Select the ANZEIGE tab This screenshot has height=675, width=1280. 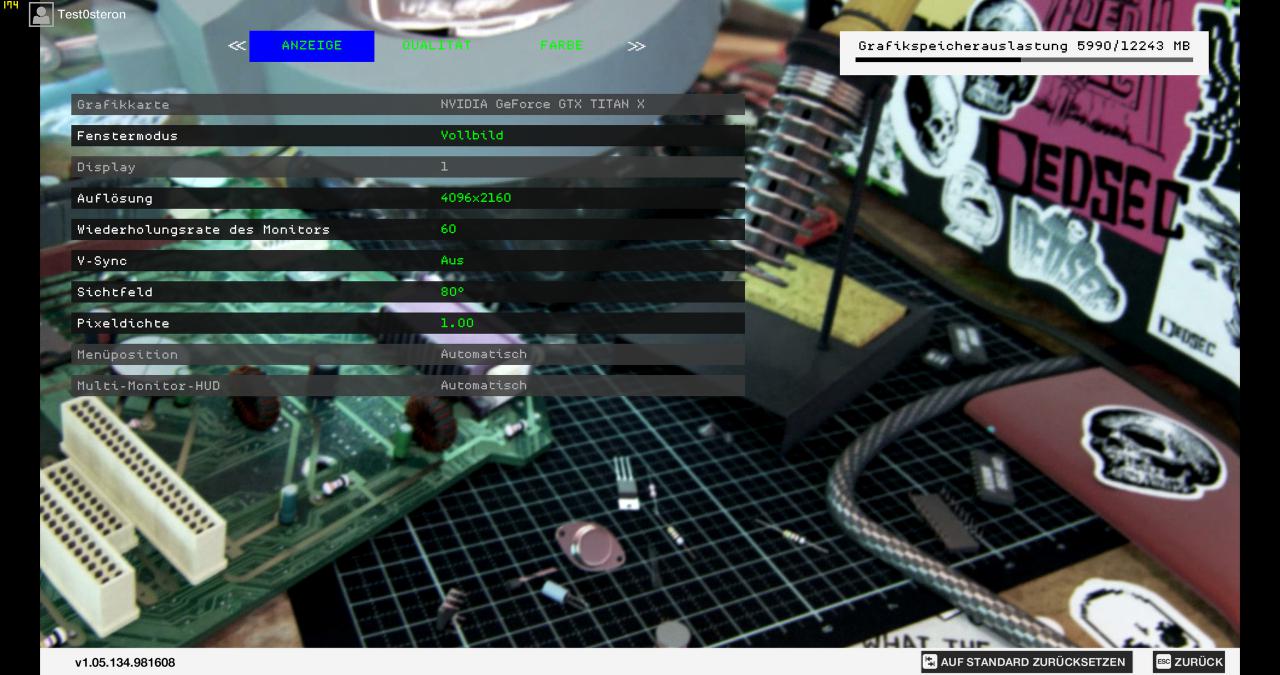312,46
